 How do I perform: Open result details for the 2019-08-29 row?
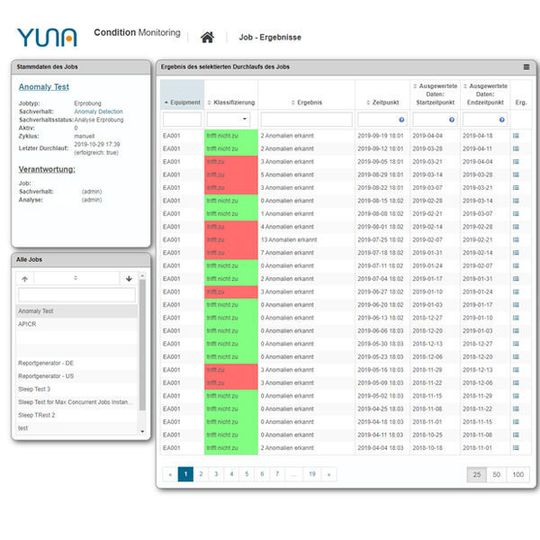516,175
